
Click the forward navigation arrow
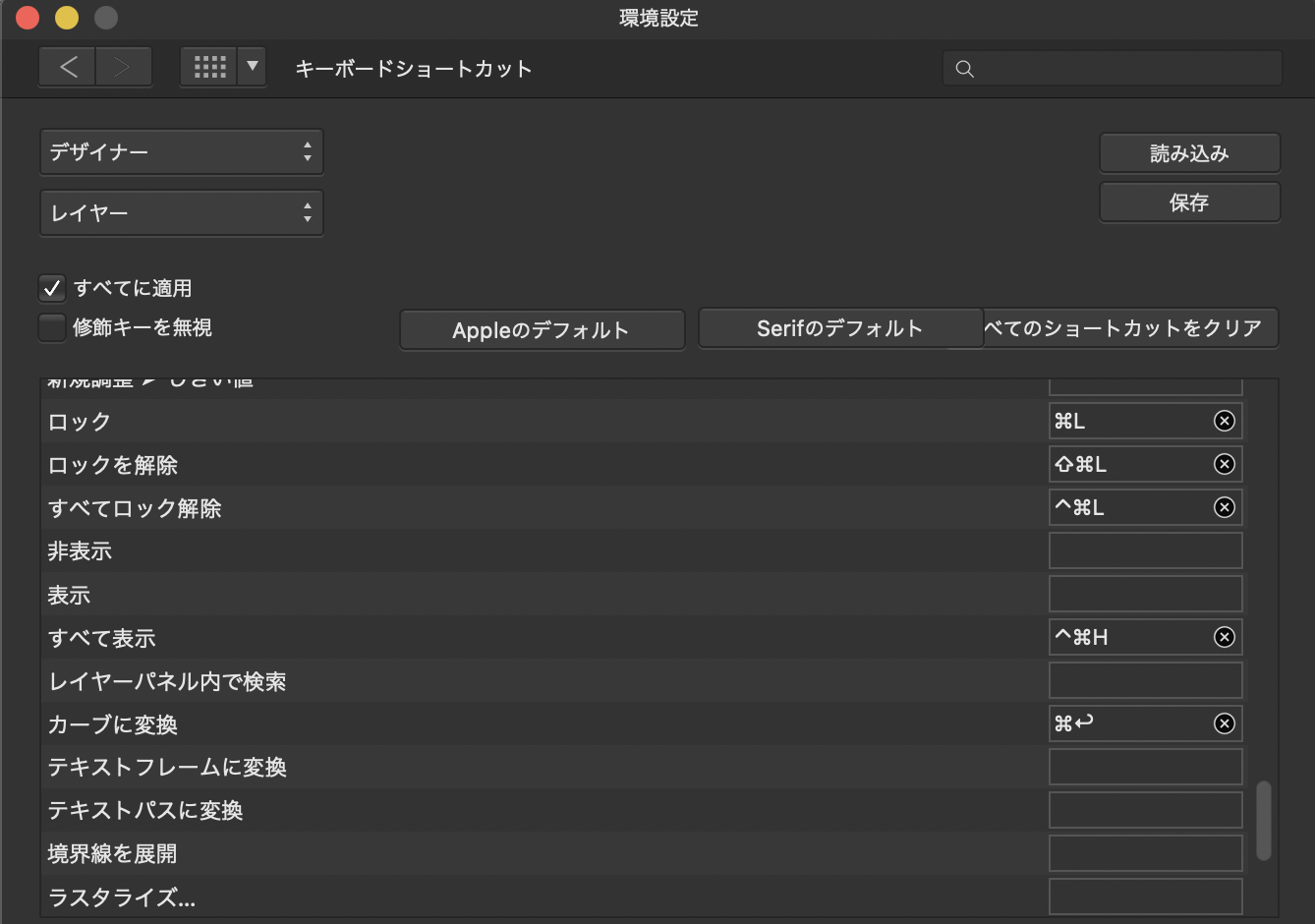pyautogui.click(x=123, y=66)
